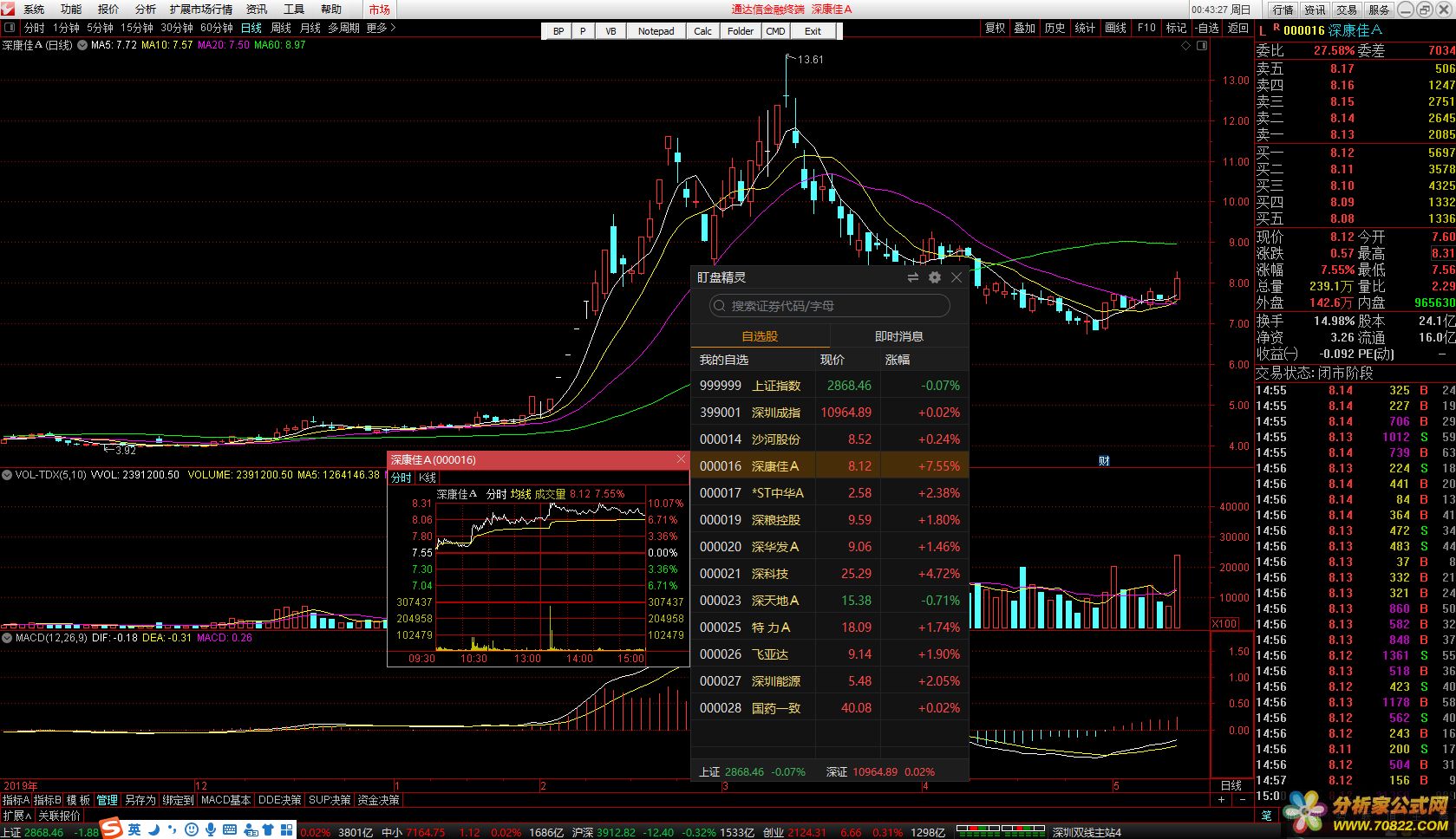Open the 盯盘精灵 settings gear
1456x839 pixels.
(x=934, y=277)
